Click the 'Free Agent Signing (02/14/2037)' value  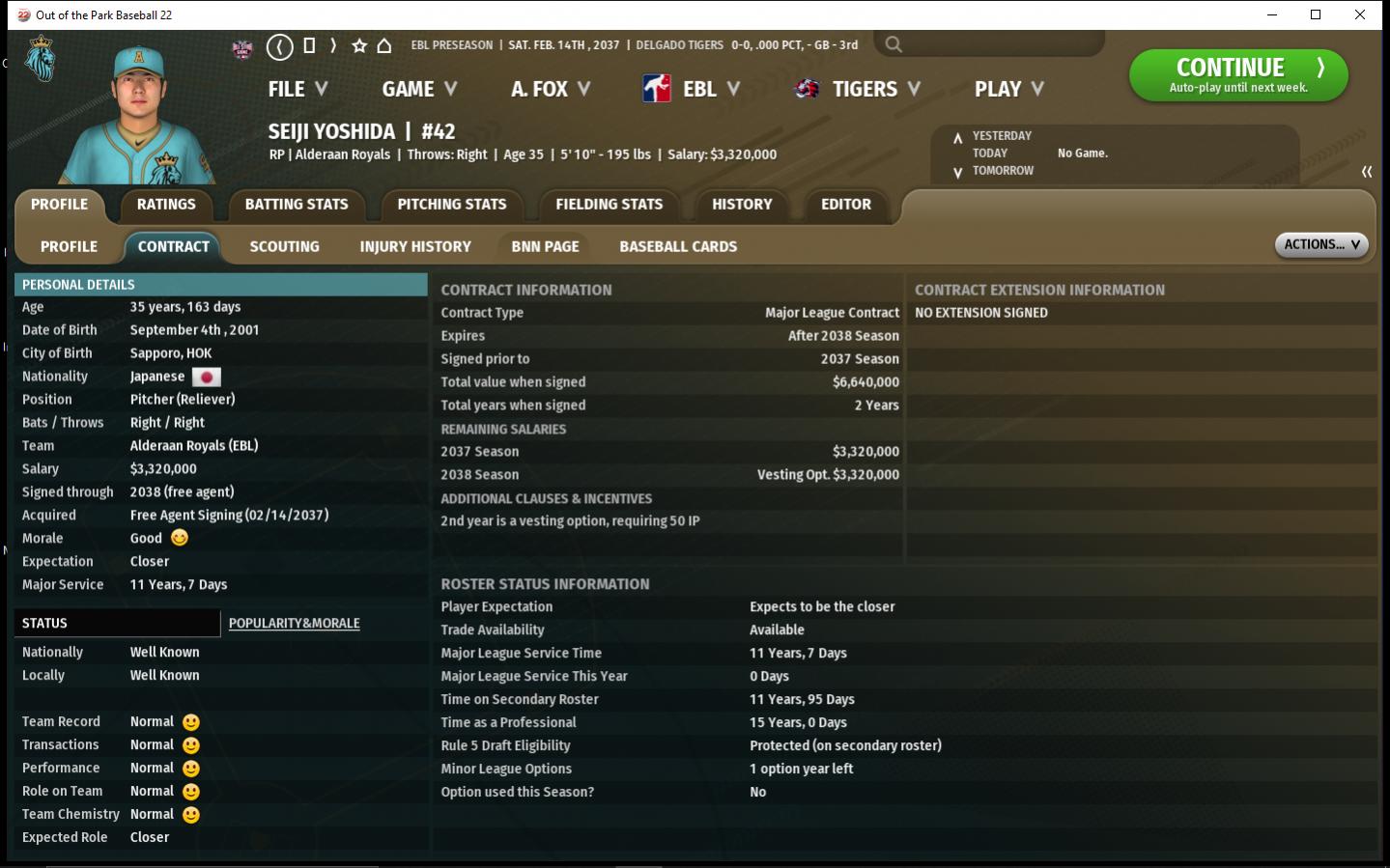[230, 516]
